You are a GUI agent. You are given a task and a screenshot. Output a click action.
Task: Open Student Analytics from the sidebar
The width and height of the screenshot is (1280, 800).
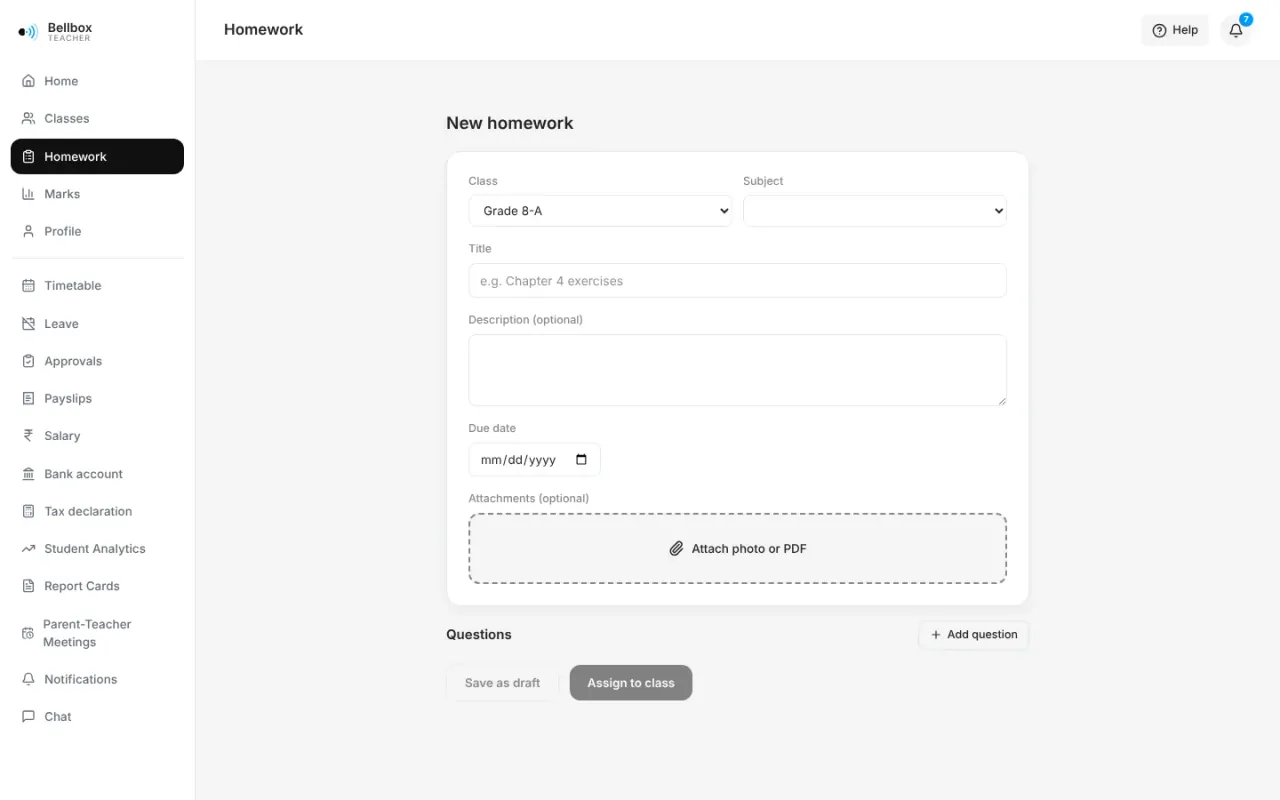pyautogui.click(x=97, y=549)
